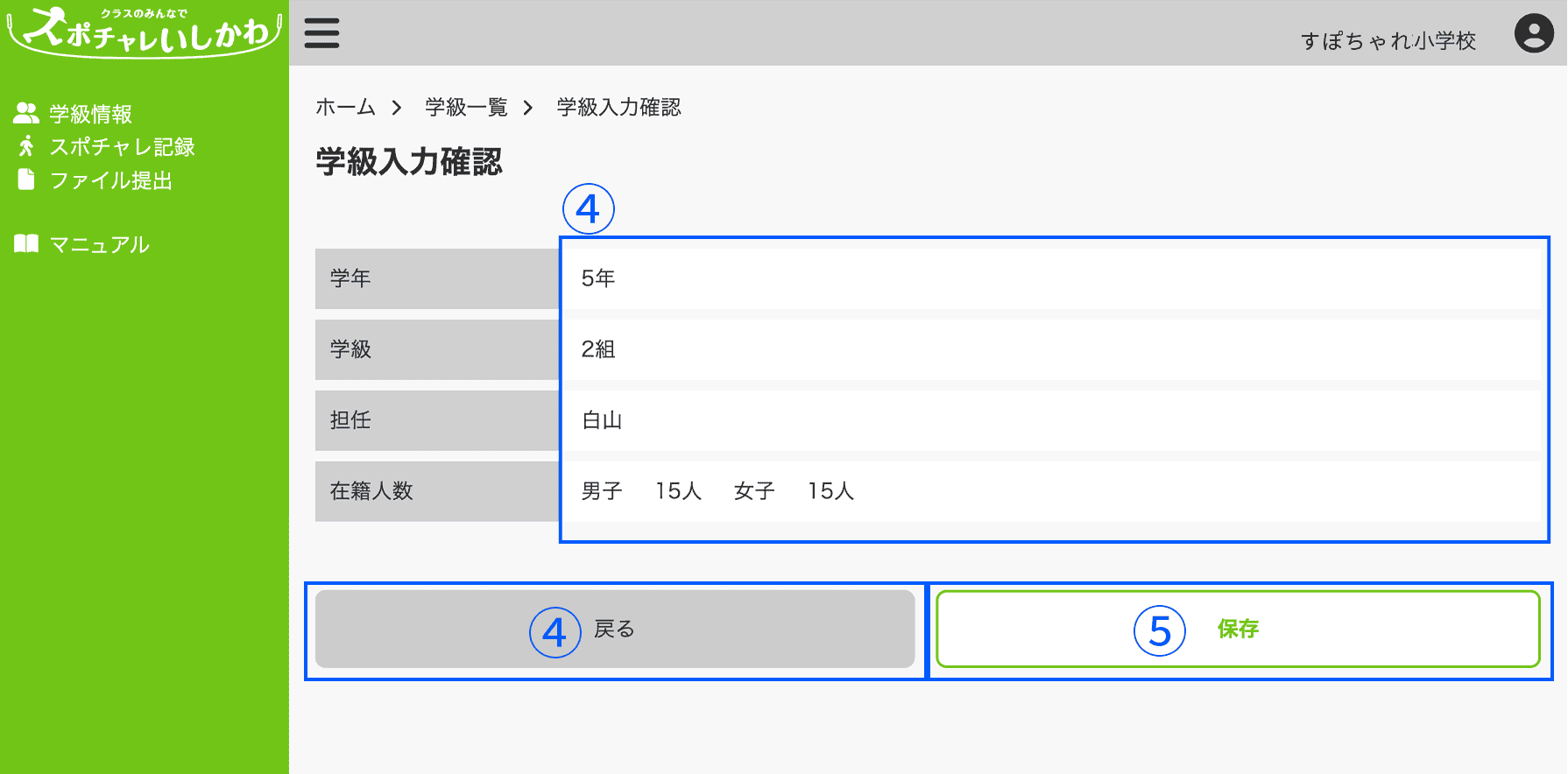The image size is (1568, 774).
Task: Navigate to 学級一覧 breadcrumb
Action: tap(466, 107)
